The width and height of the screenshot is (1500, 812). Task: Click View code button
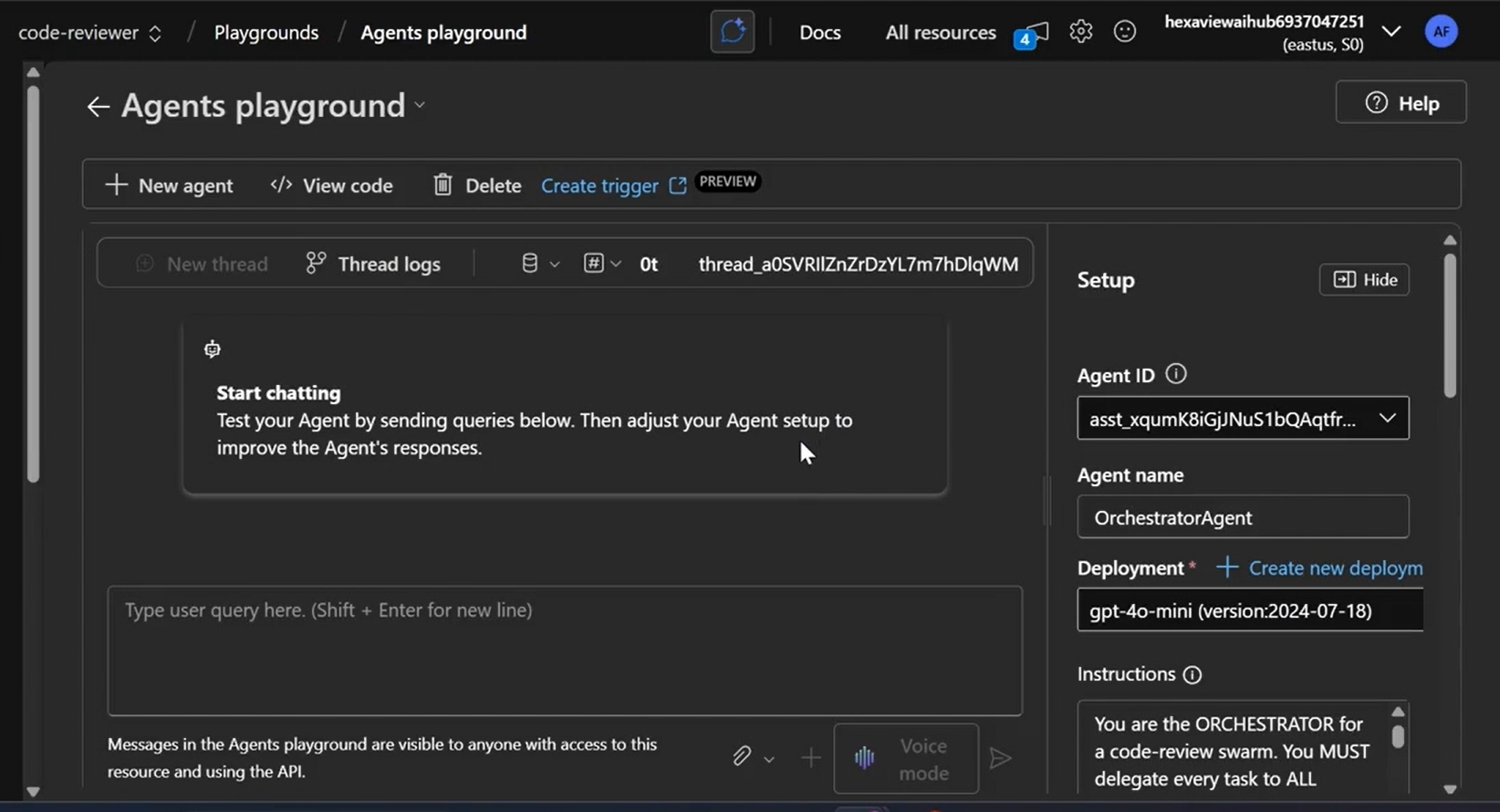click(332, 185)
